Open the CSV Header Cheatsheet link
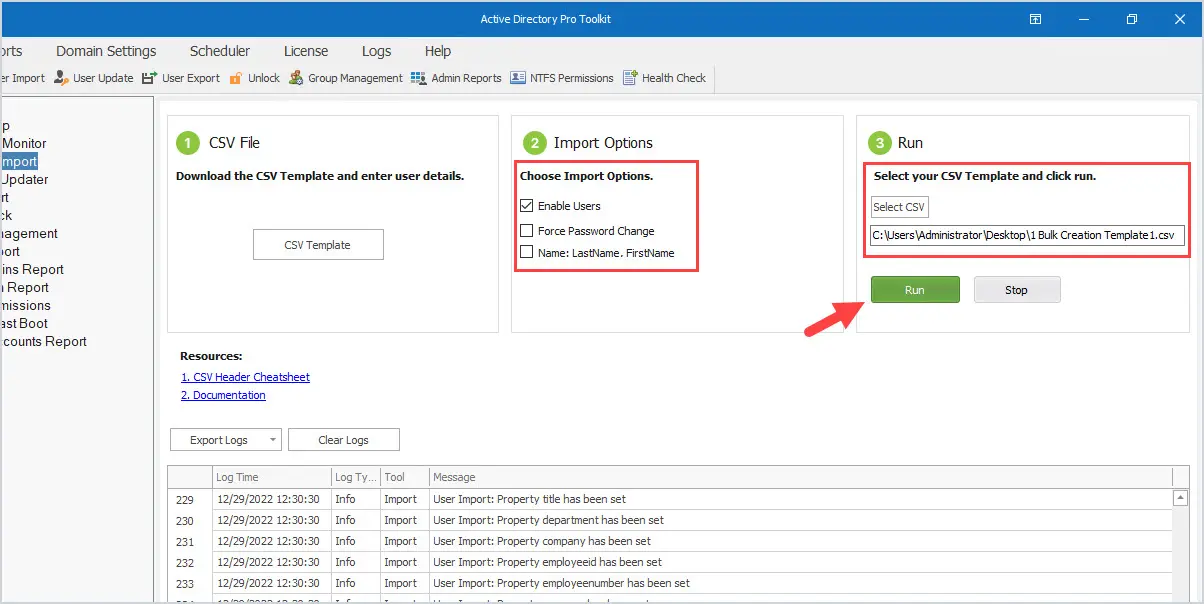Screen dimensions: 1204x604 point(245,377)
